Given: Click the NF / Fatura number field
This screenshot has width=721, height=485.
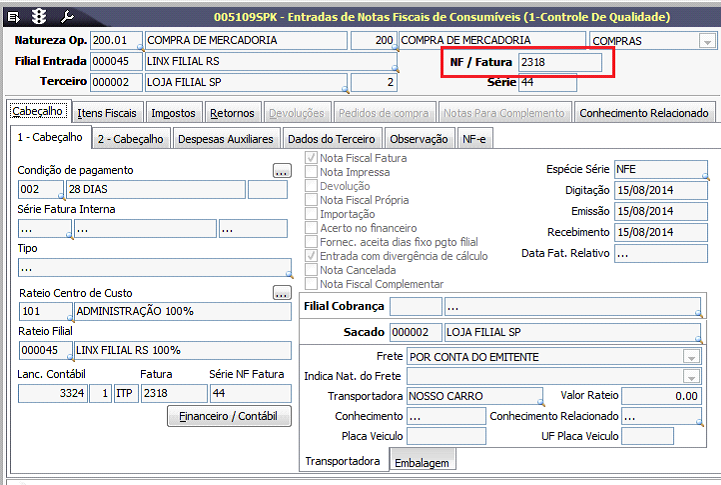Looking at the screenshot, I should 560,63.
